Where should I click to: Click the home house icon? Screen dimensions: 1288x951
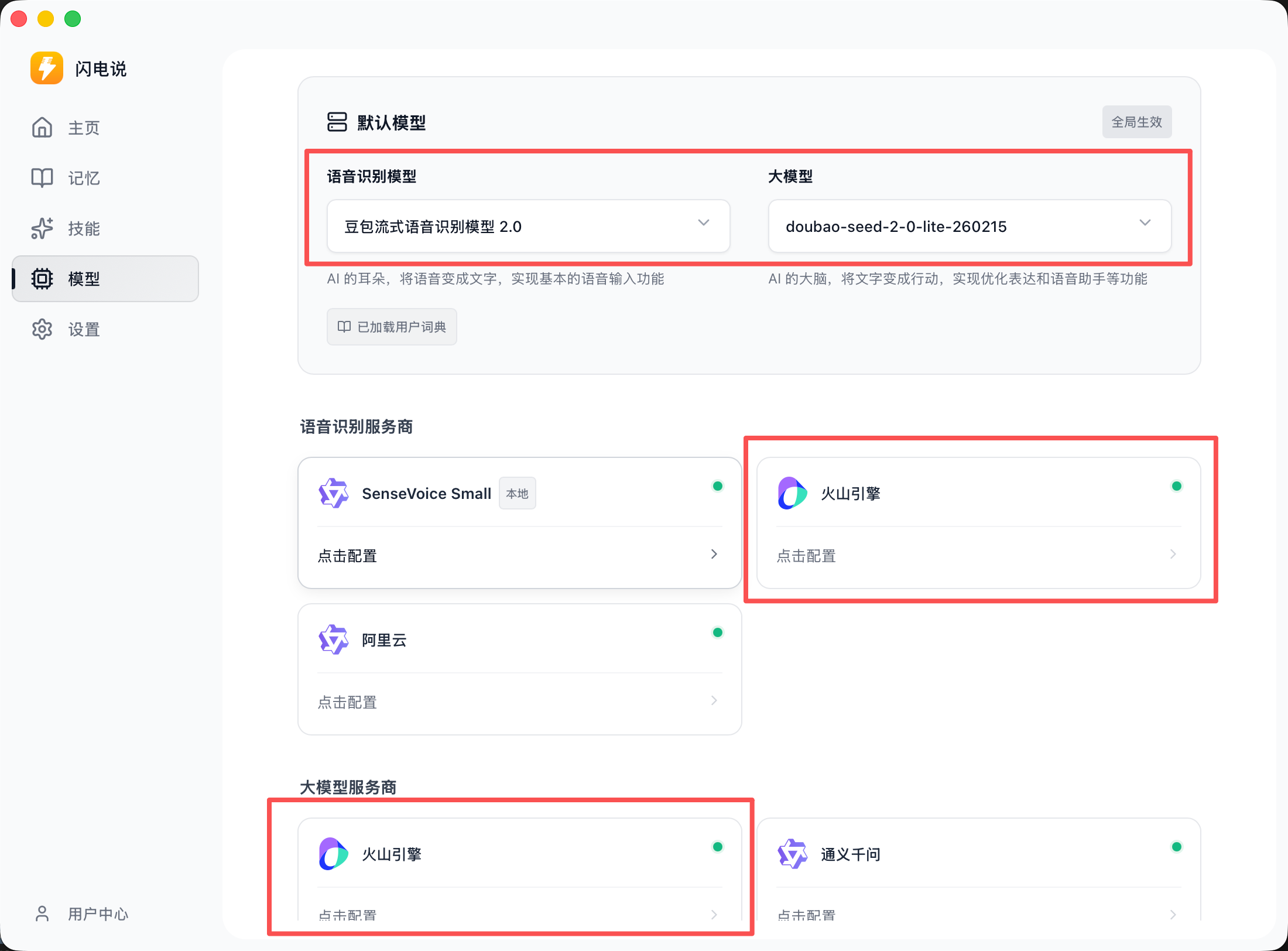point(42,128)
